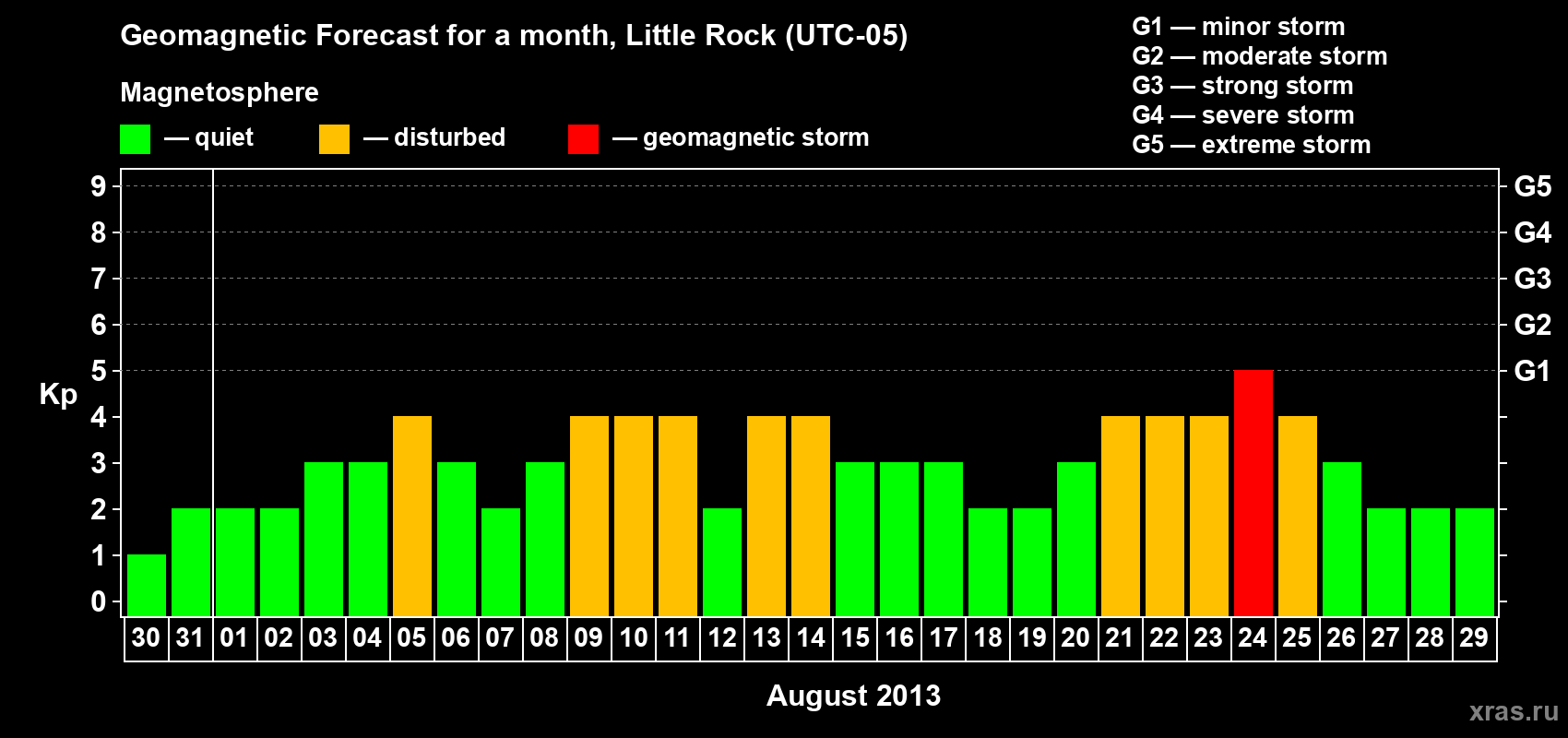The image size is (1568, 738).
Task: Click the green bar for day 17
Action: coord(944,539)
